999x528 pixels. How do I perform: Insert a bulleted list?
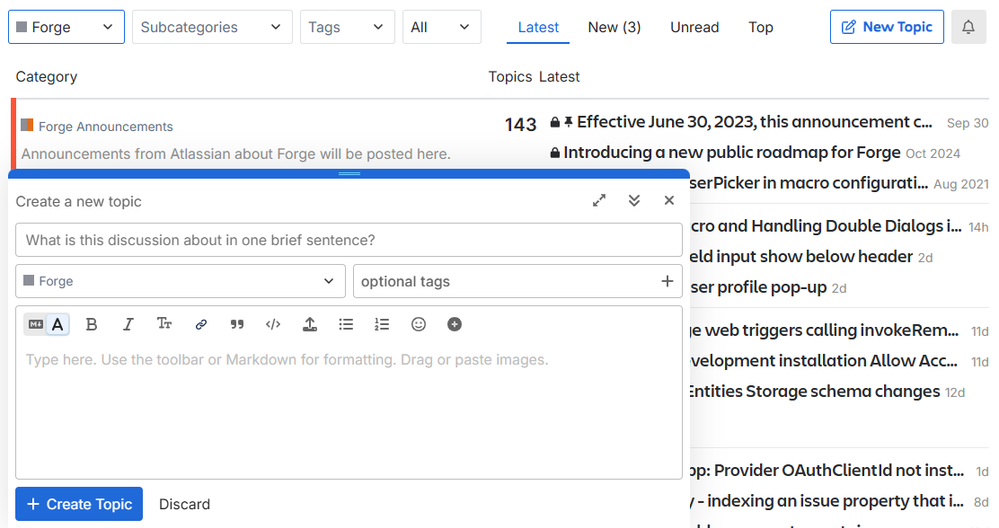[x=346, y=324]
